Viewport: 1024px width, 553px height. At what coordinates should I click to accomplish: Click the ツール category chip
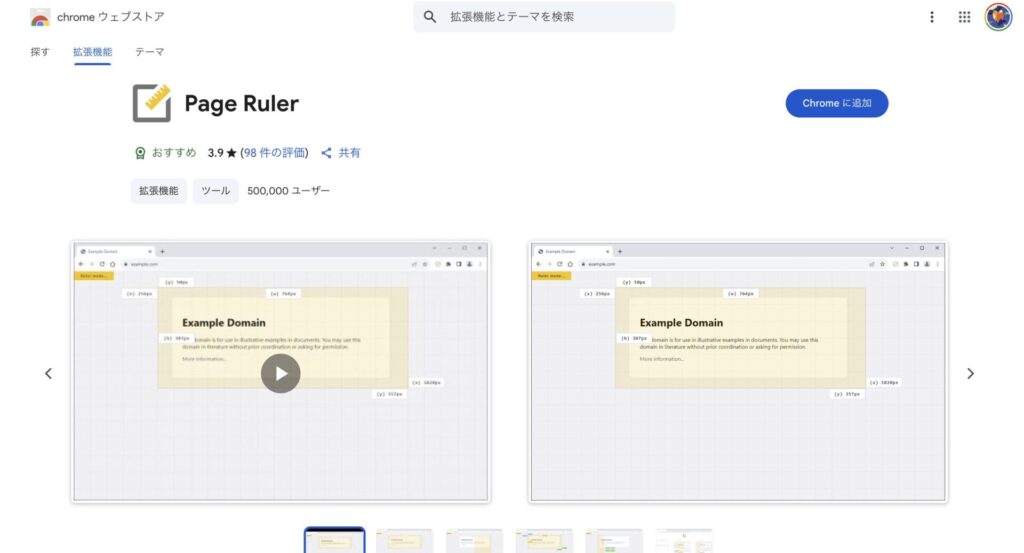tap(216, 191)
